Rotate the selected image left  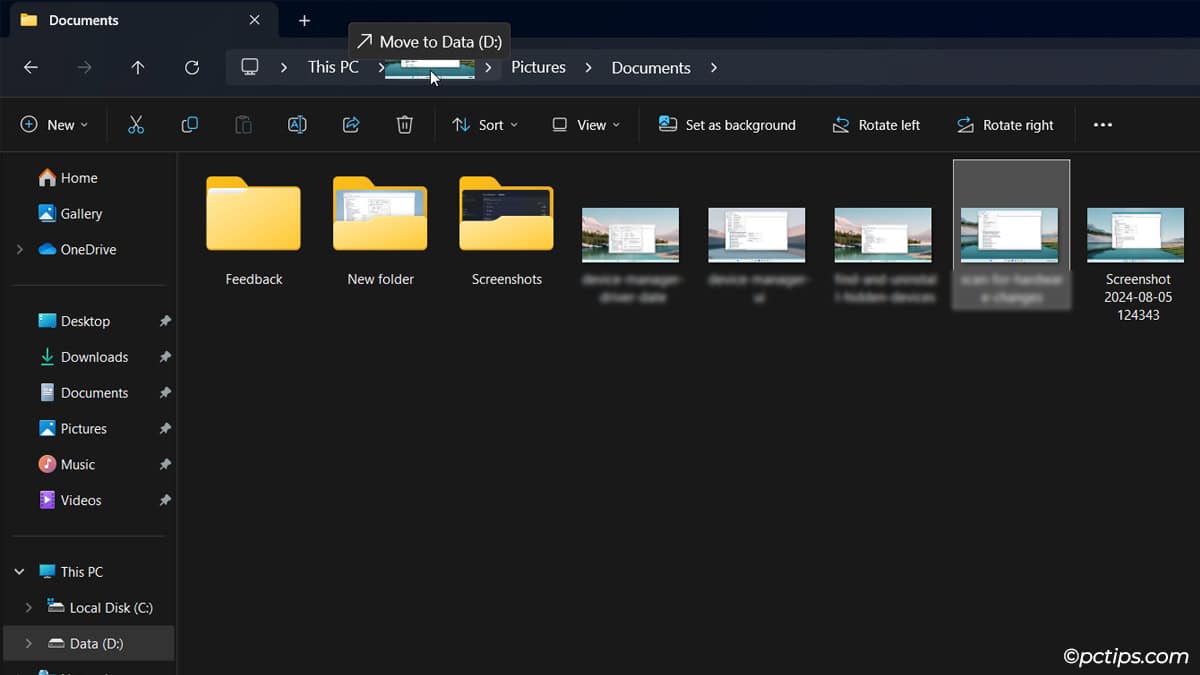(x=876, y=124)
